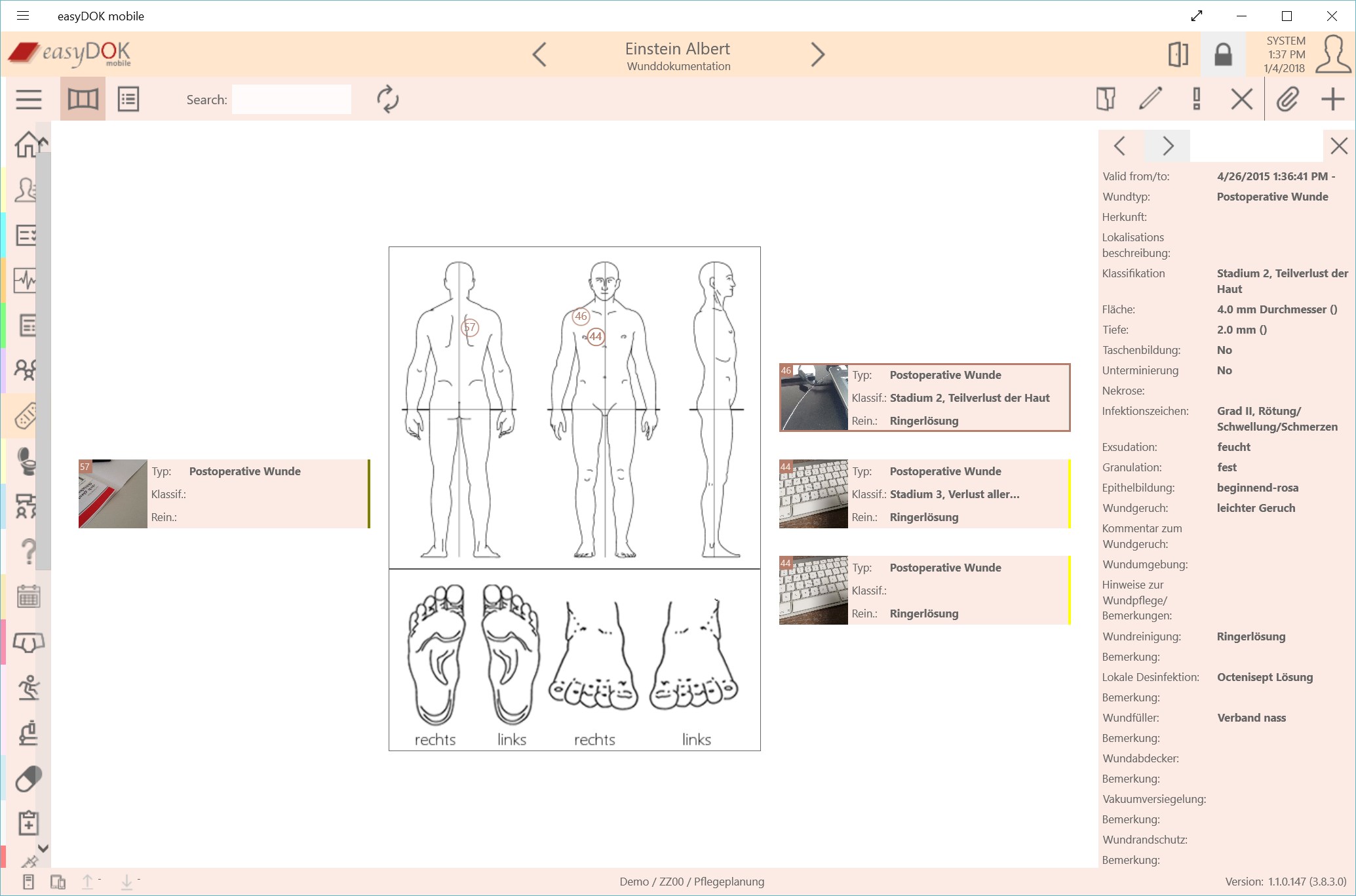Open the pencil edit tool
1356x896 pixels.
point(1150,99)
